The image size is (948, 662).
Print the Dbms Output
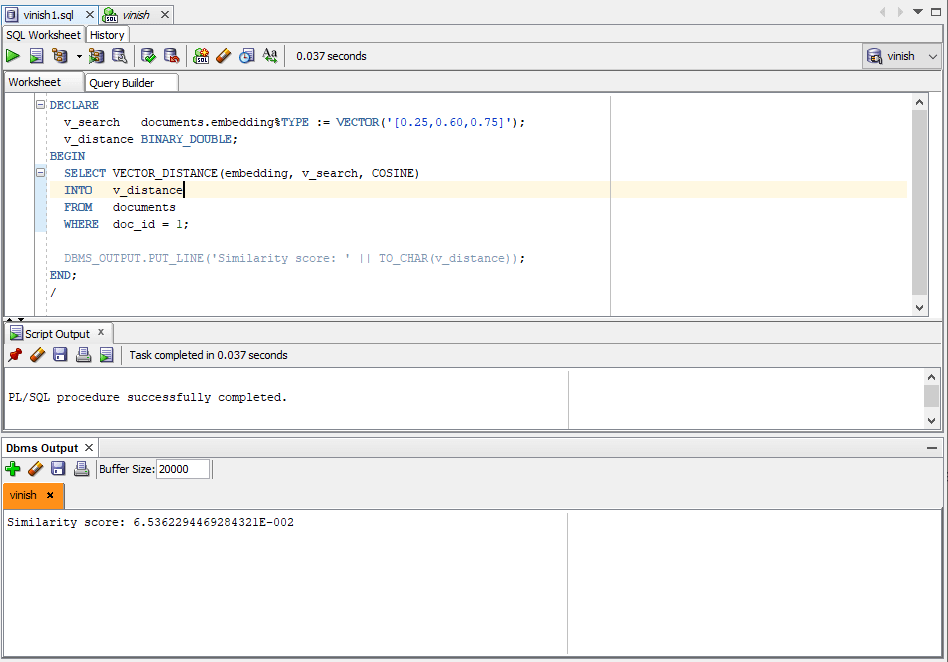(x=81, y=469)
